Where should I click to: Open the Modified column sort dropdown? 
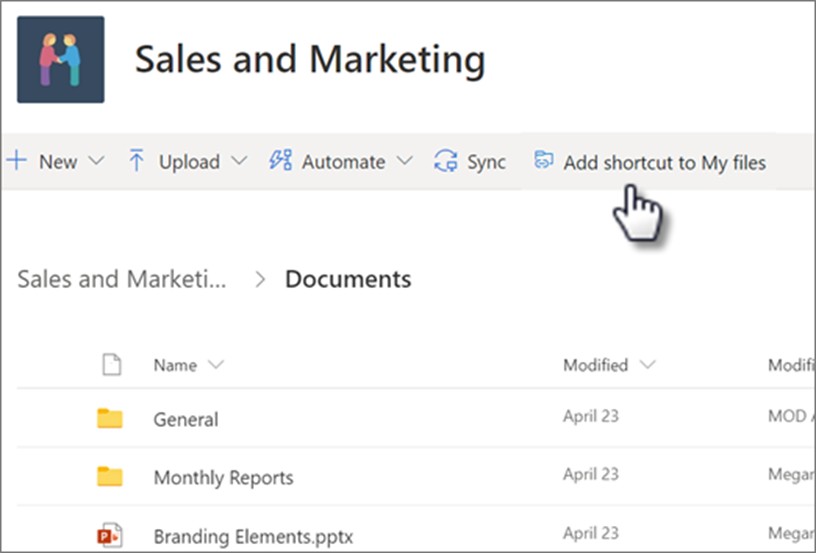coord(647,365)
